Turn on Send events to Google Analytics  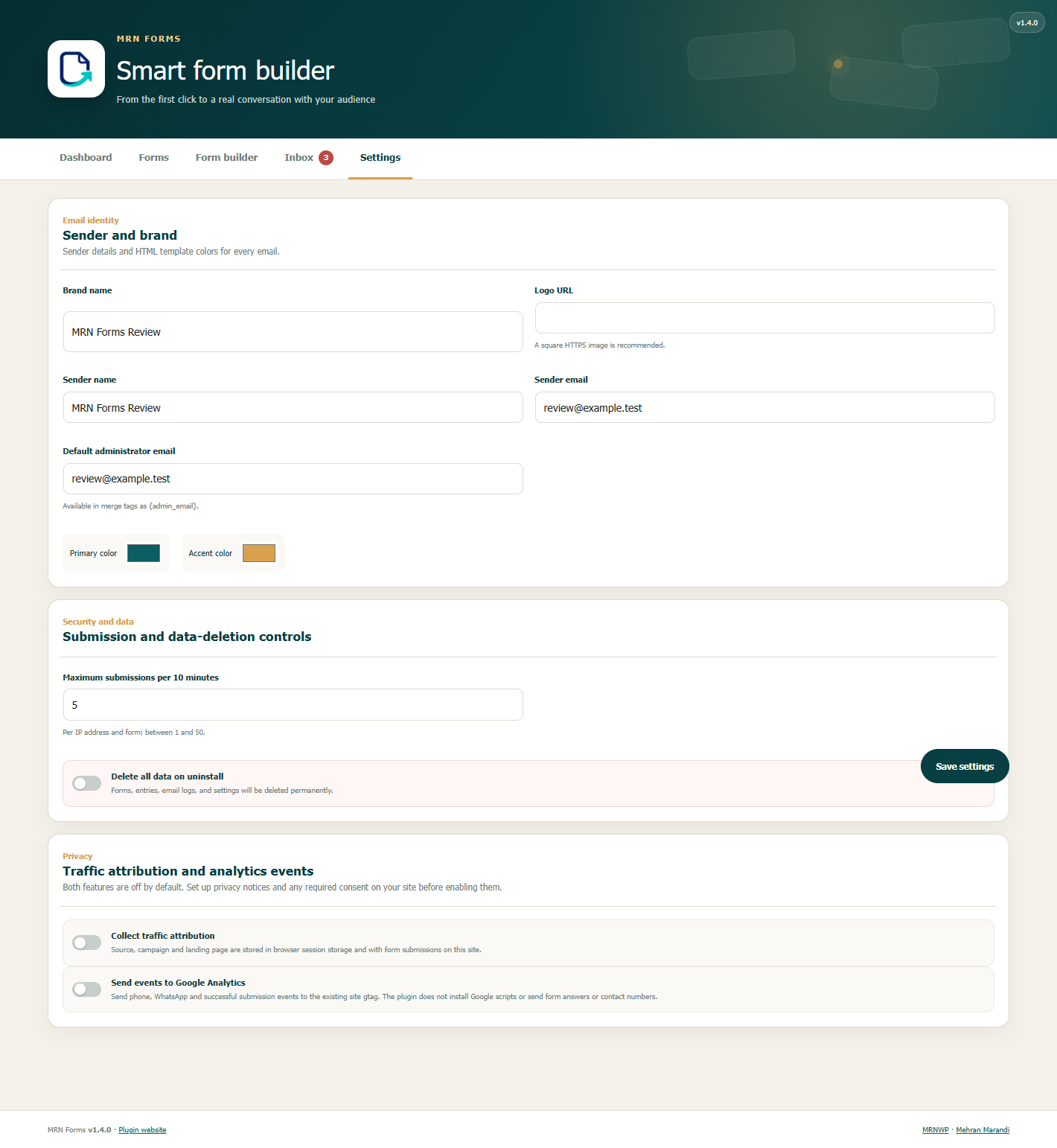(x=87, y=989)
